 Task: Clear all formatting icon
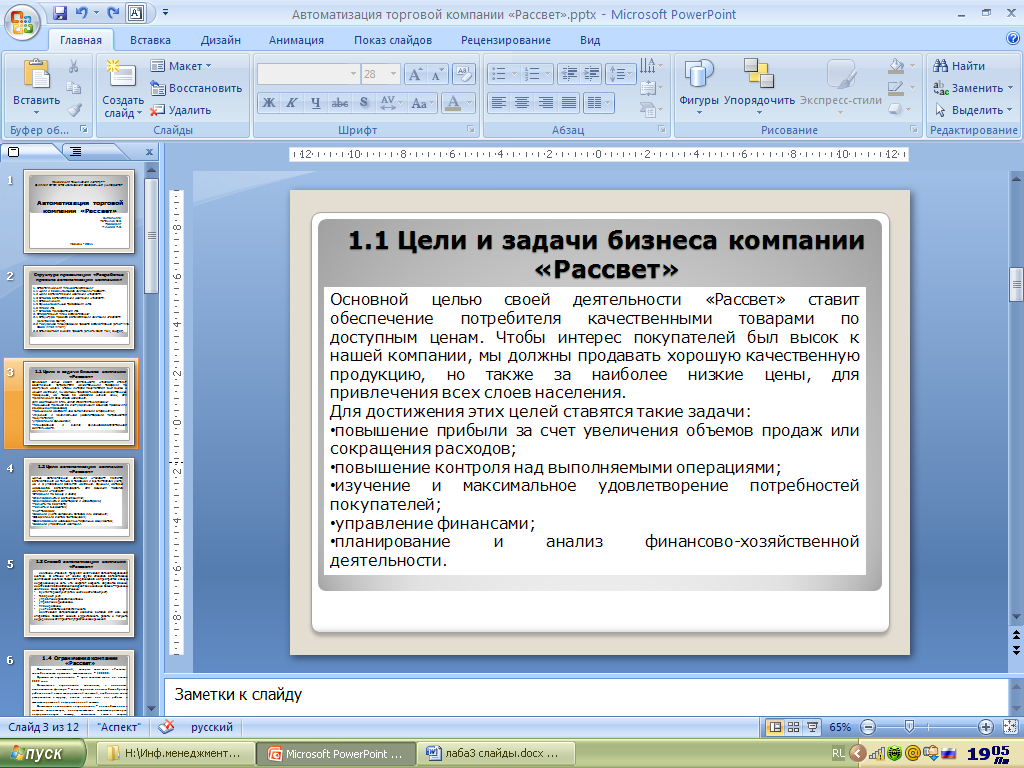463,74
